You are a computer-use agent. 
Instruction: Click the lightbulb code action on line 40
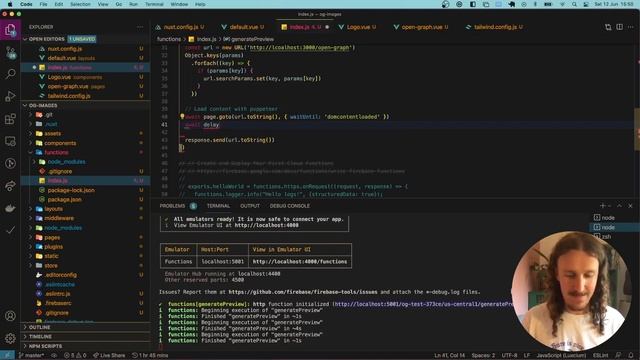182,116
